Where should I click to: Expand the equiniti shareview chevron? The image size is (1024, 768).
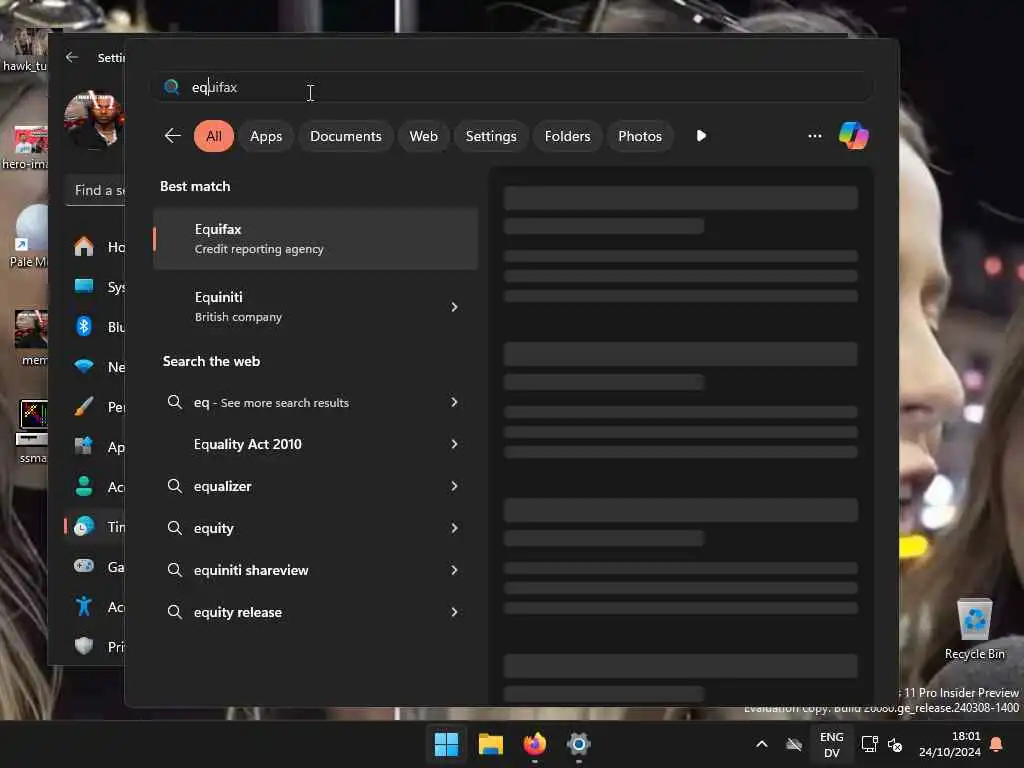click(x=454, y=570)
